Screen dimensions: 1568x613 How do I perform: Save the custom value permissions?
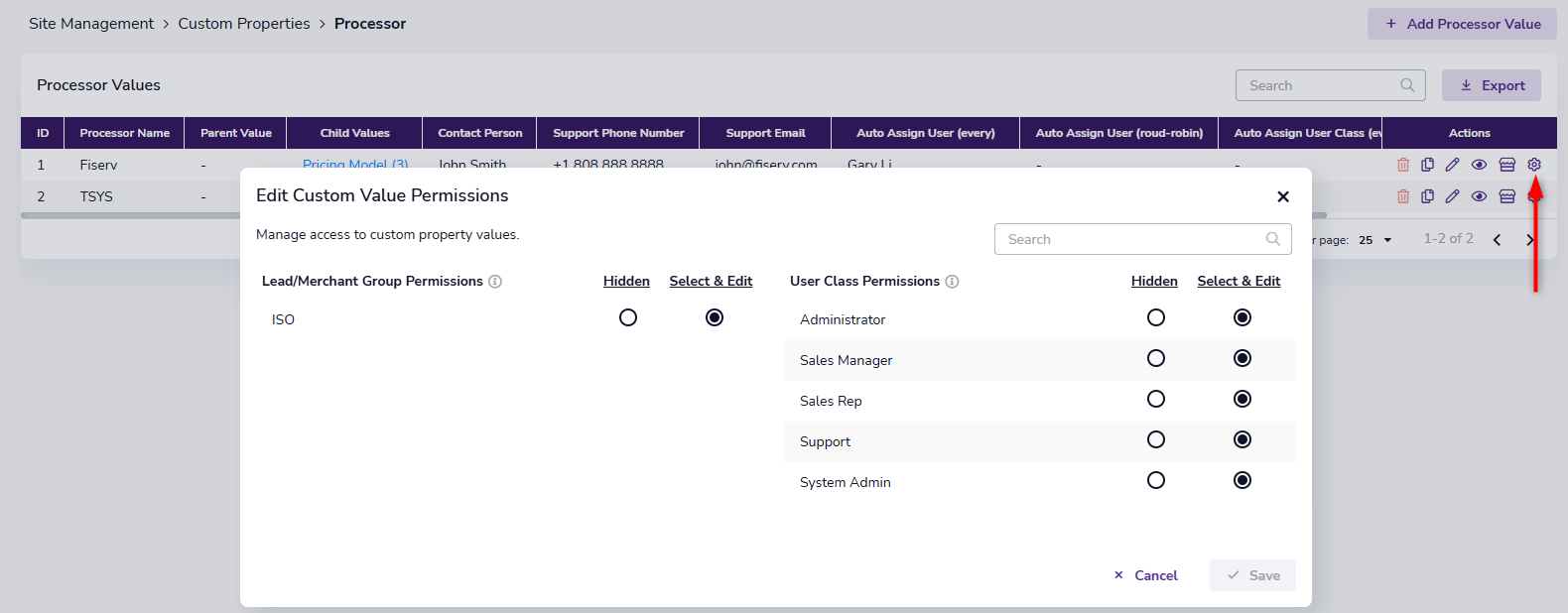point(1252,575)
